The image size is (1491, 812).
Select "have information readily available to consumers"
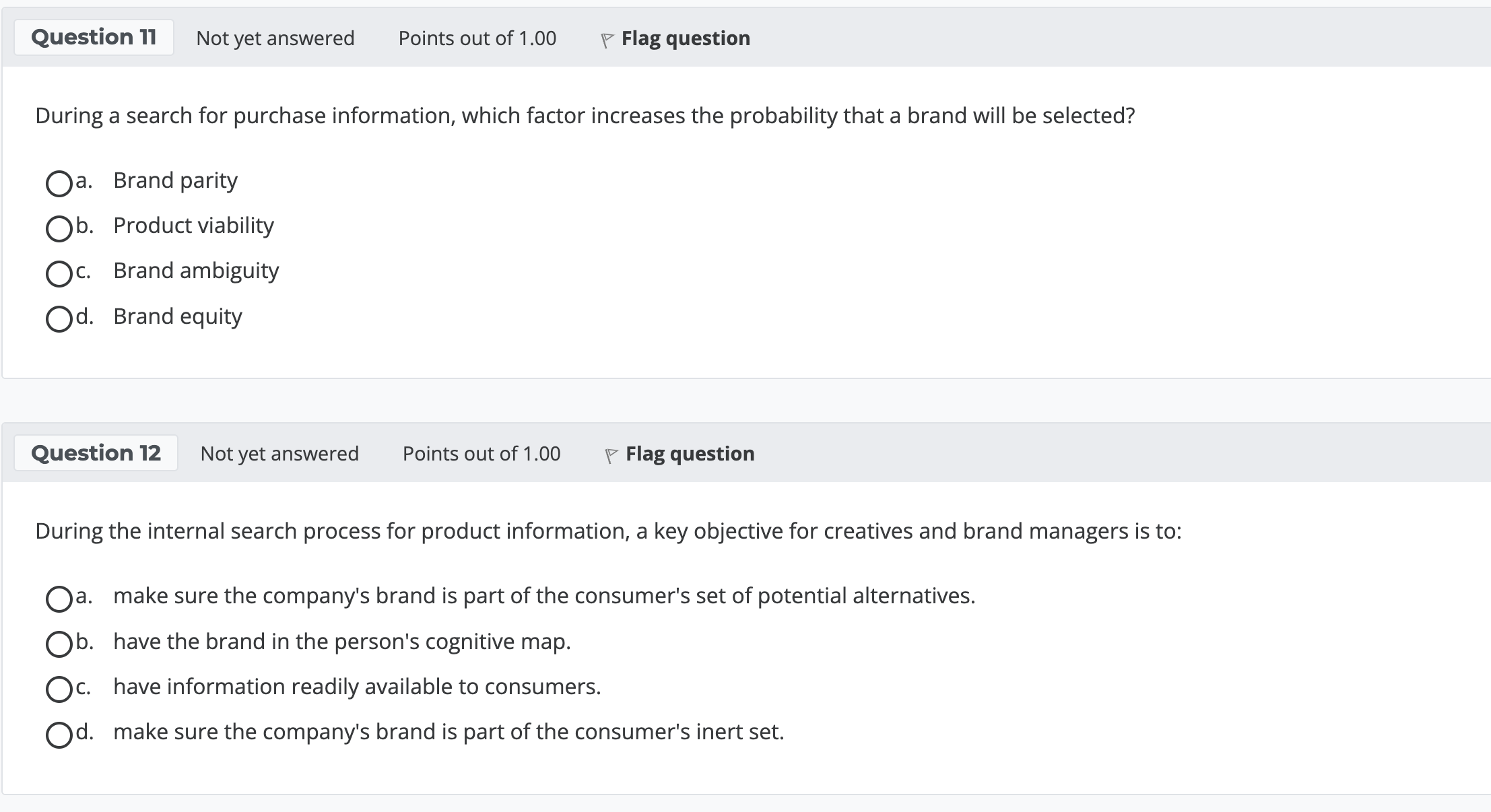click(59, 688)
